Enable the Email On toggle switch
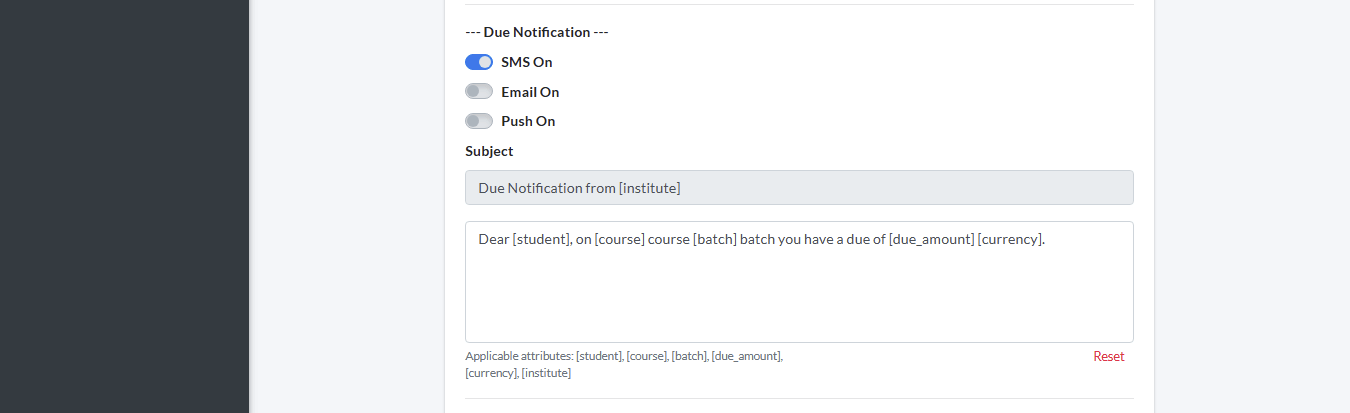The height and width of the screenshot is (413, 1350). pos(479,92)
